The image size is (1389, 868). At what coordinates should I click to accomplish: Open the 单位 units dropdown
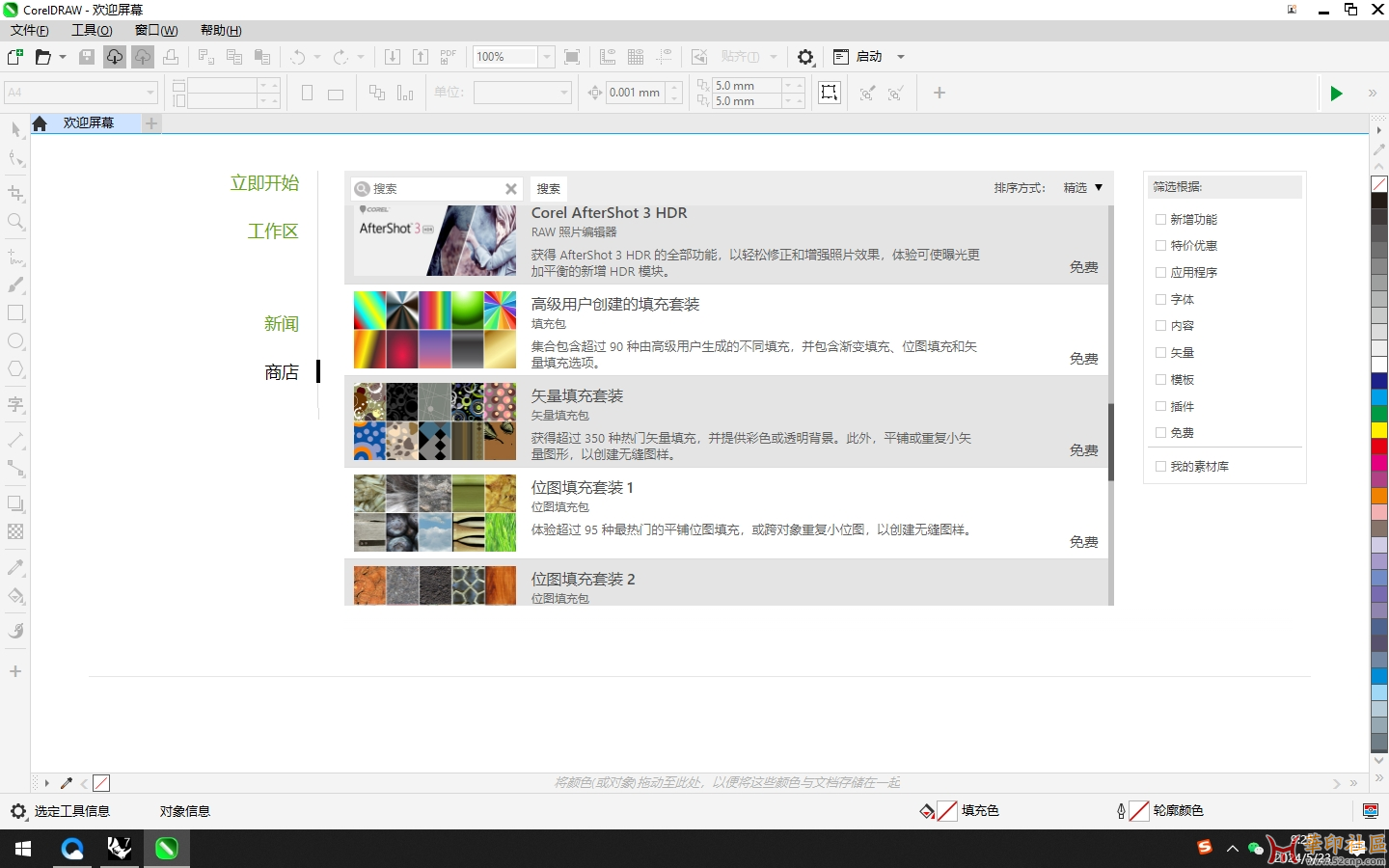point(565,93)
